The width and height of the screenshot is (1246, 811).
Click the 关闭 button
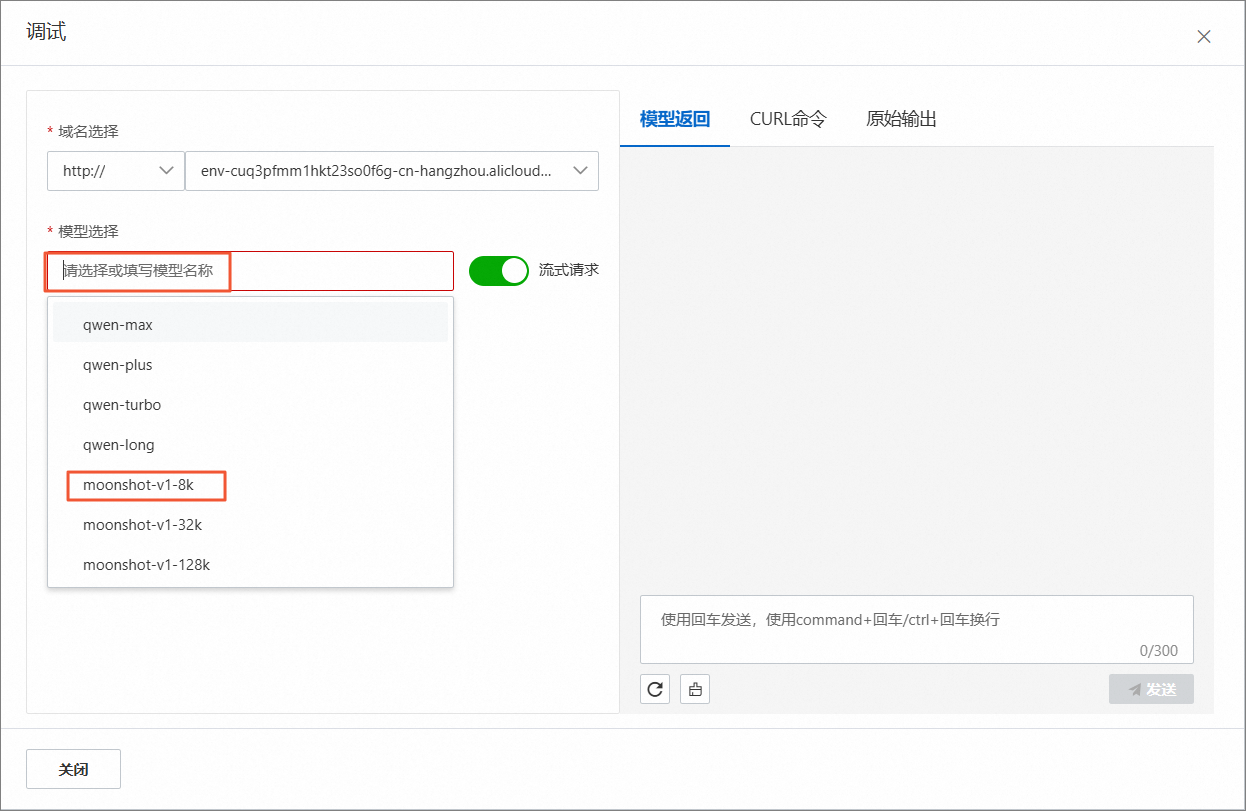(x=73, y=770)
